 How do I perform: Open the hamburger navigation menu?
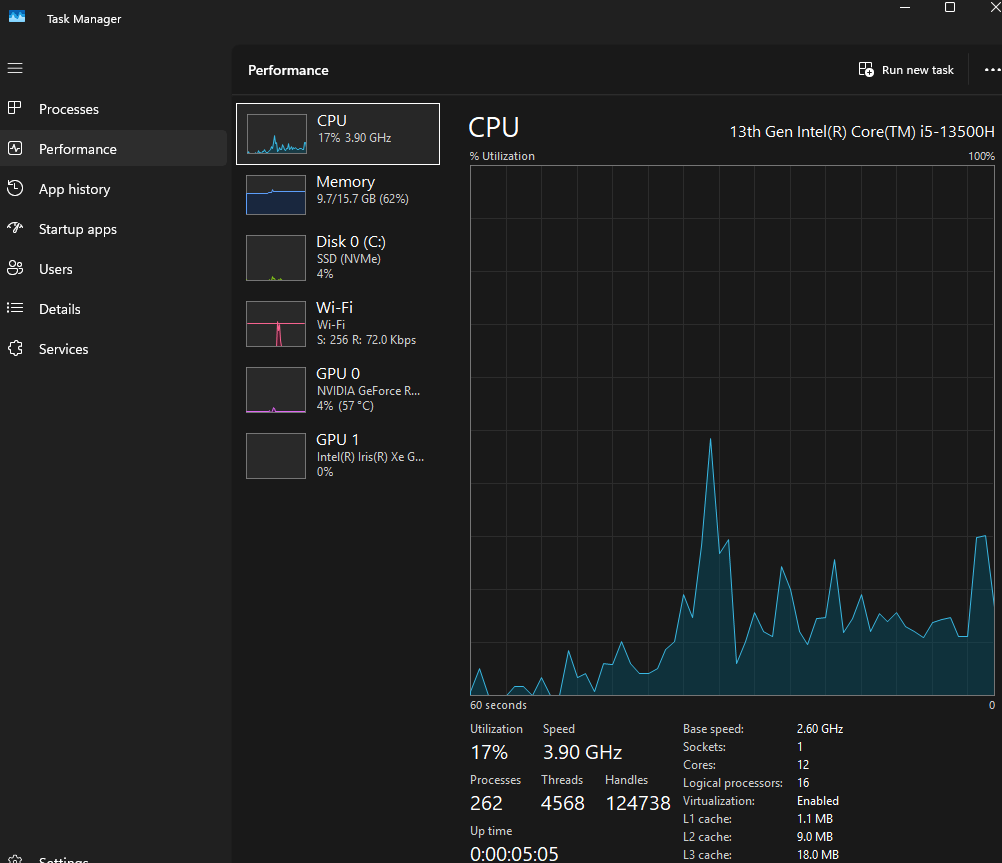15,68
